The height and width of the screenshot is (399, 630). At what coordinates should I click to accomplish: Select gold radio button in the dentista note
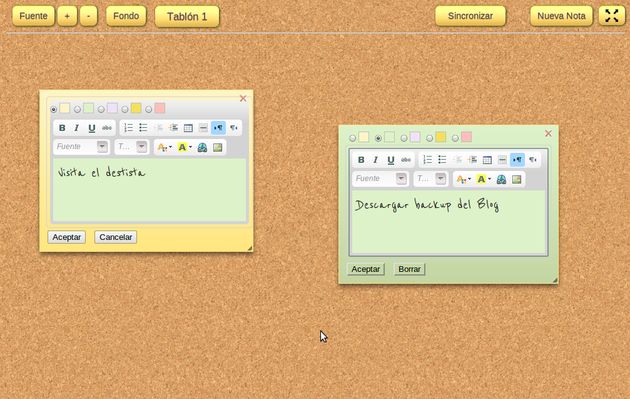(125, 109)
